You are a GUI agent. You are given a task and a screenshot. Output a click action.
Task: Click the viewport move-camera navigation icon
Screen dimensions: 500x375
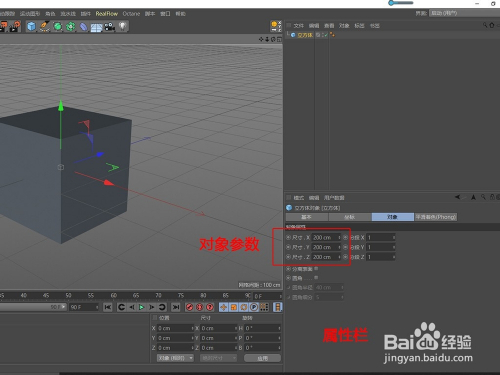261,39
